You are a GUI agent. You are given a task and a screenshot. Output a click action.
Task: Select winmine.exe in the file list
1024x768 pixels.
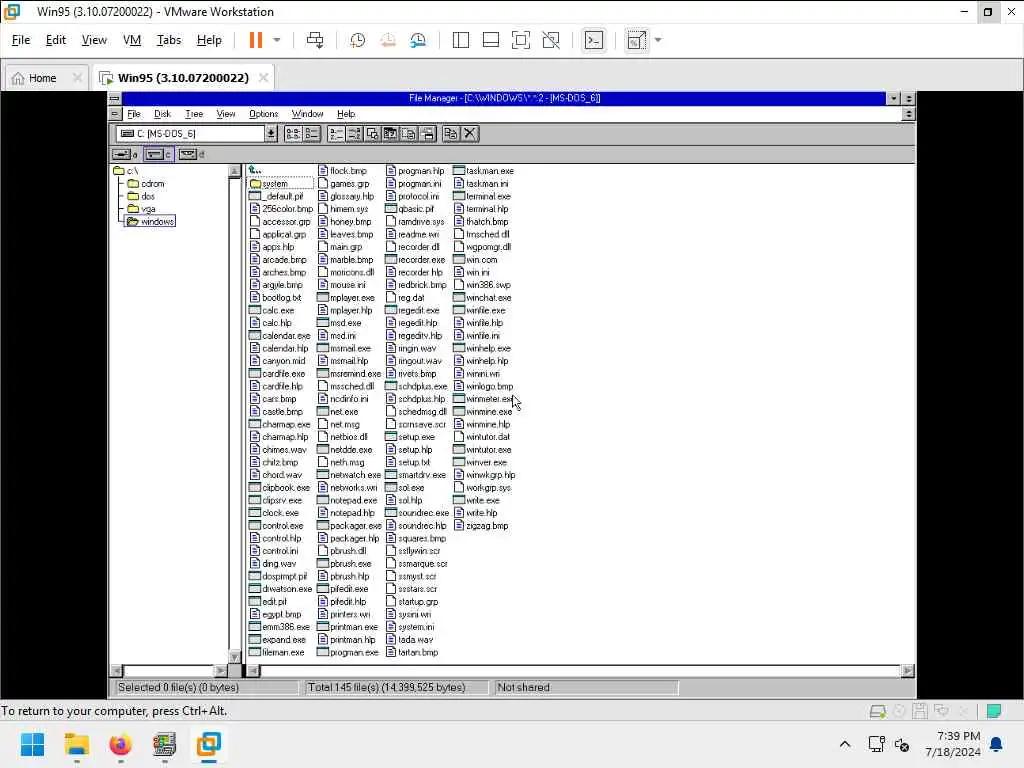(x=483, y=411)
